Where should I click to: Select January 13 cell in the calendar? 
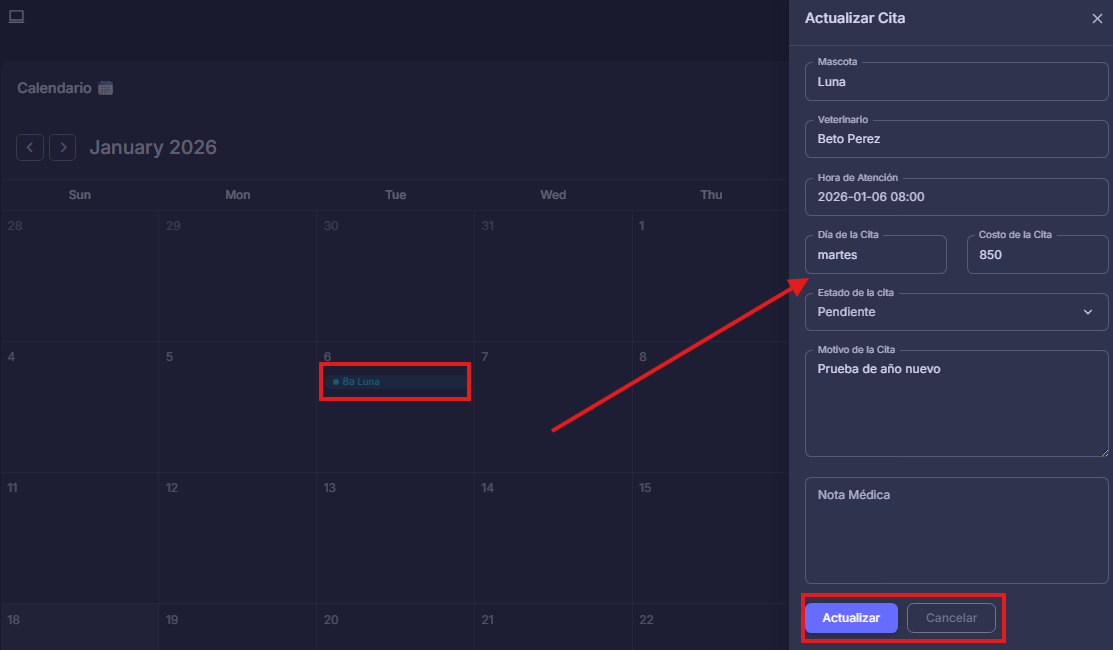pos(395,538)
